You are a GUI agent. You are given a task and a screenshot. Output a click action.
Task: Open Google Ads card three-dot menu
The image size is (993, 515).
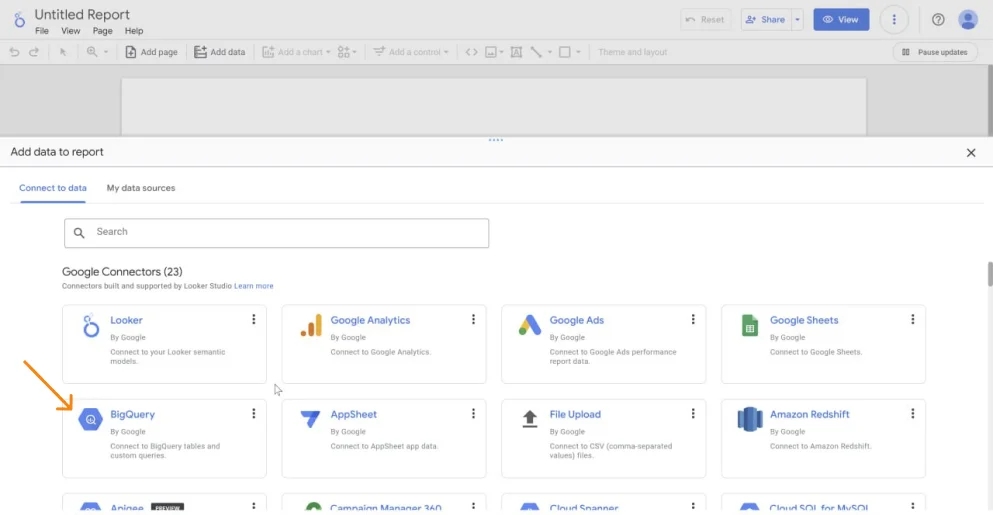[693, 319]
